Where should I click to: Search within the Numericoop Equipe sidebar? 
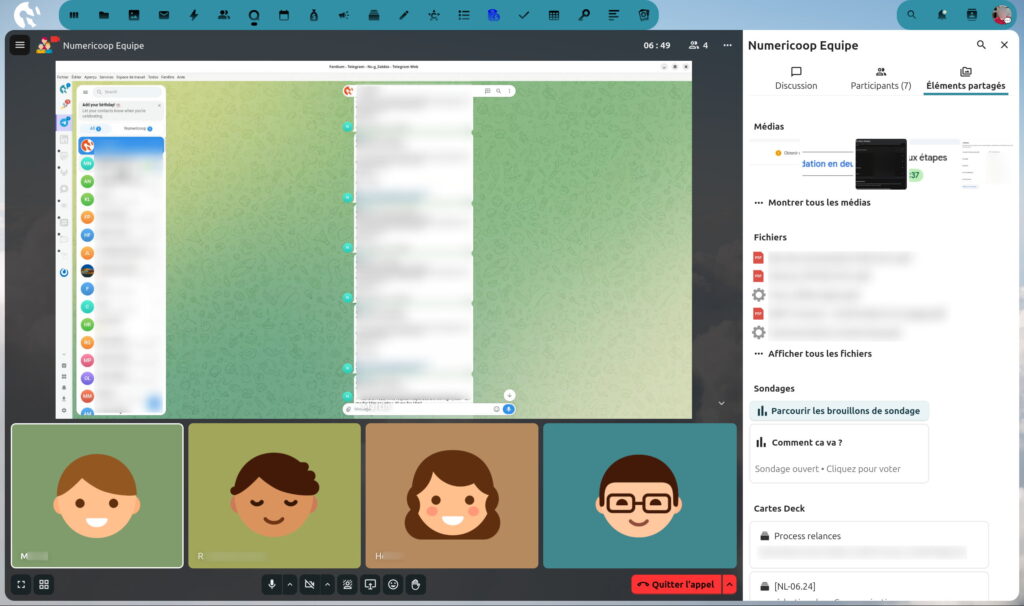click(x=981, y=44)
